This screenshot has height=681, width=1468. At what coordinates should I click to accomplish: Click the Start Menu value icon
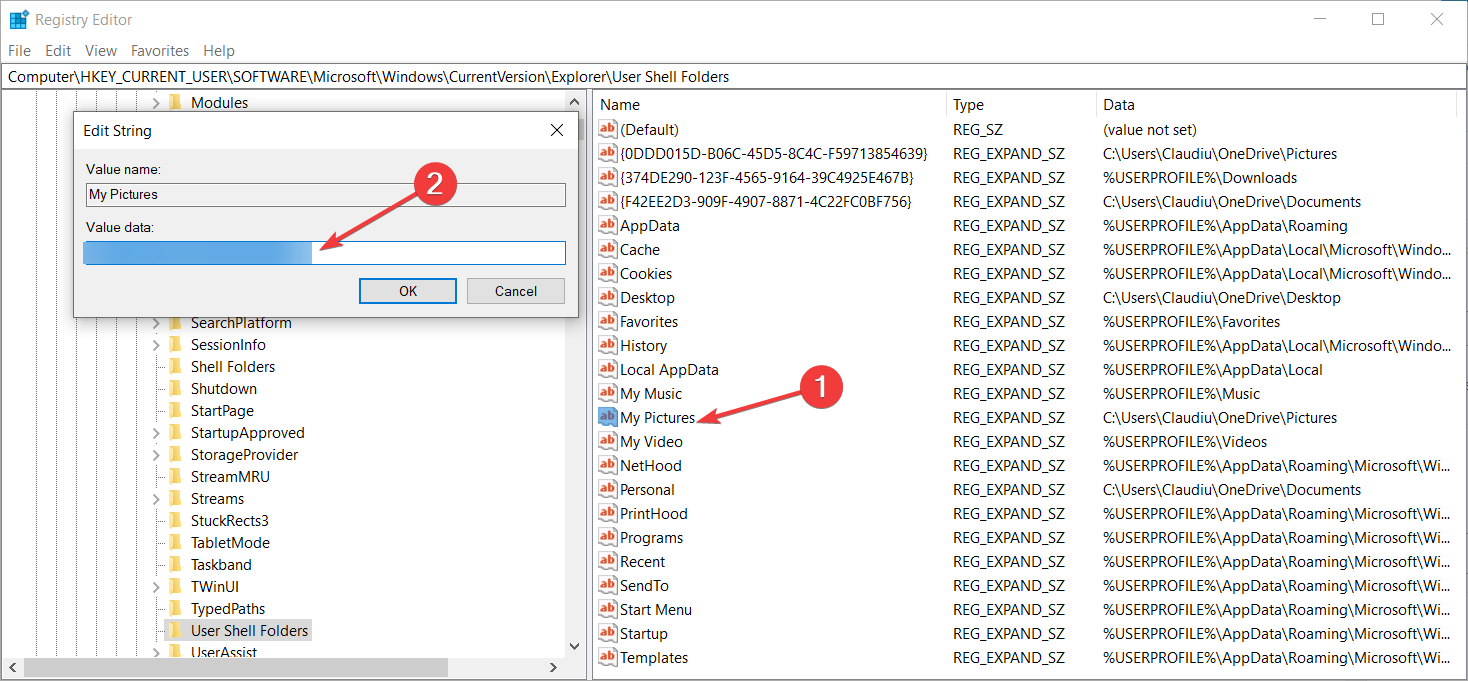pos(608,609)
